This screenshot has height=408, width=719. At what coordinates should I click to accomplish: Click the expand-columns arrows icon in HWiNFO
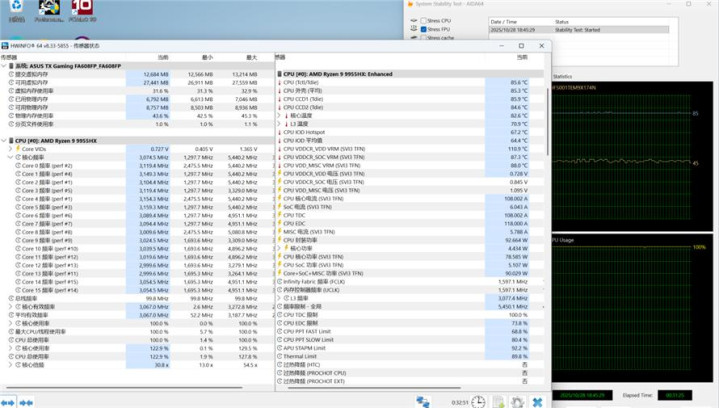coord(8,402)
